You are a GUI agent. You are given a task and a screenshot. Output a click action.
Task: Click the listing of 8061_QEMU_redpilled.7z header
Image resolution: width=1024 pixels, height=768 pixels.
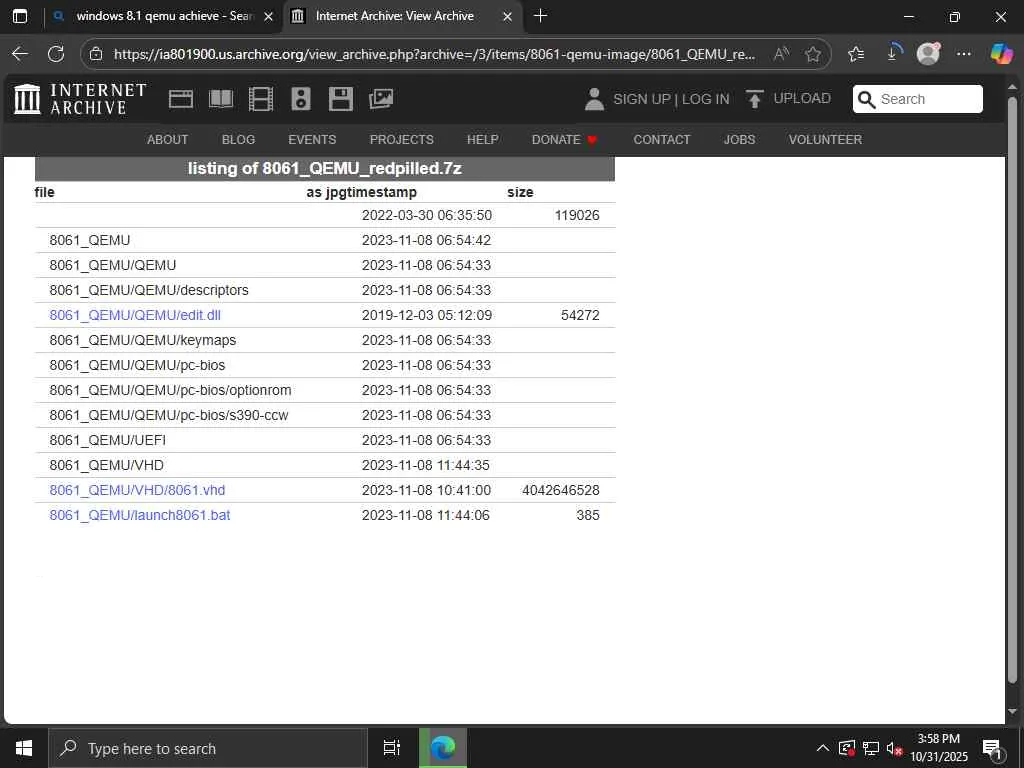(325, 168)
